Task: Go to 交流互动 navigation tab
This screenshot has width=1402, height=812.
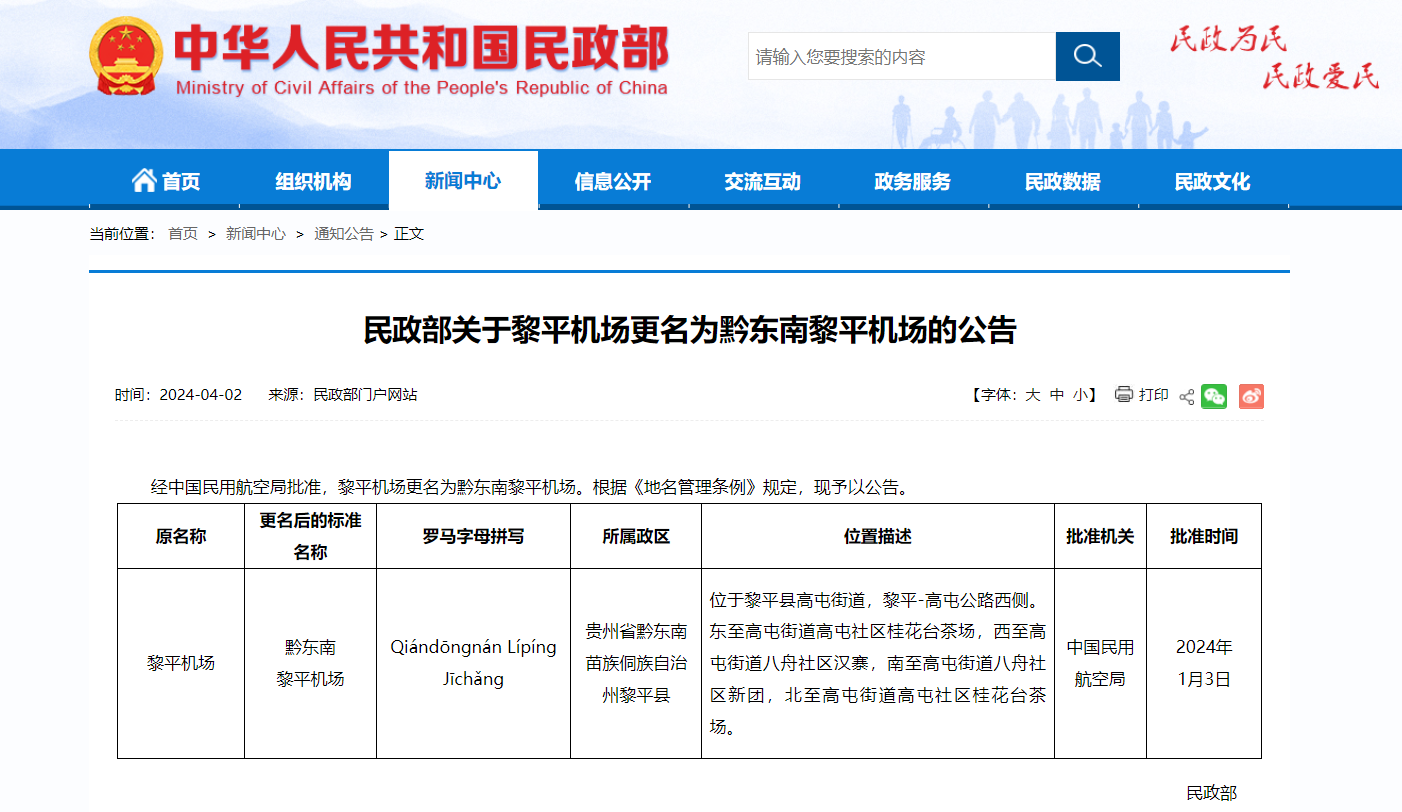Action: pos(763,181)
